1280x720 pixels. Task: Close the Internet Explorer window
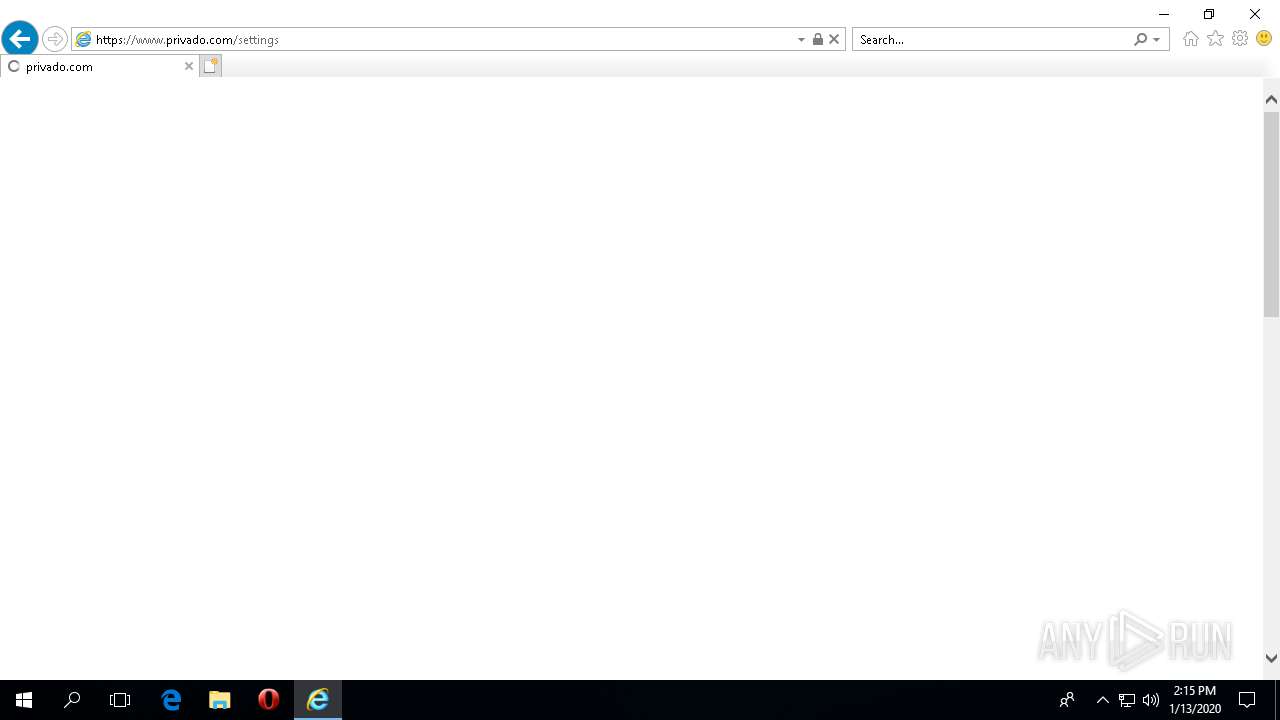(x=1255, y=14)
